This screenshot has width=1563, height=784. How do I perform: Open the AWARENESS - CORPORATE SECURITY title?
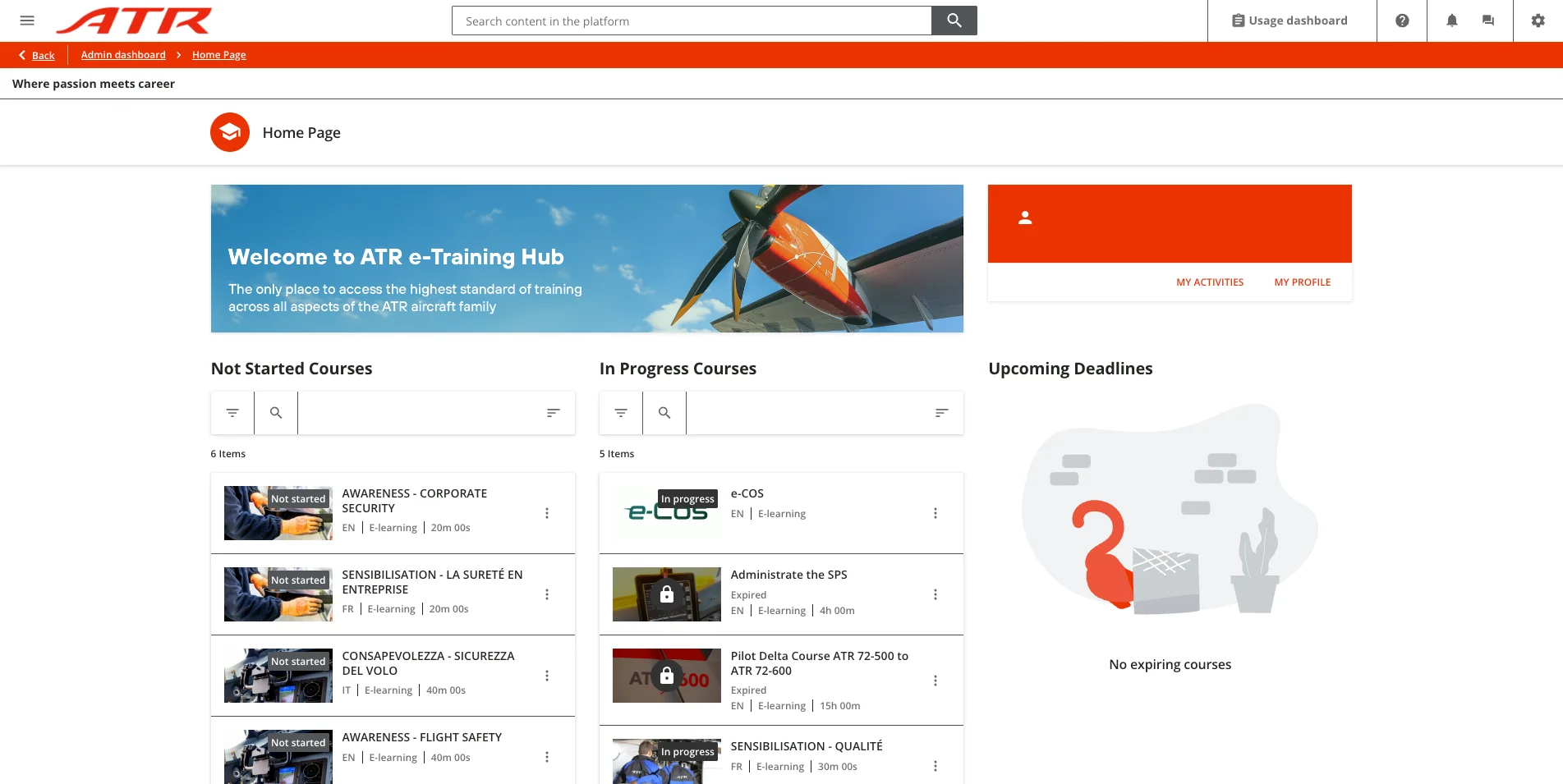(415, 501)
